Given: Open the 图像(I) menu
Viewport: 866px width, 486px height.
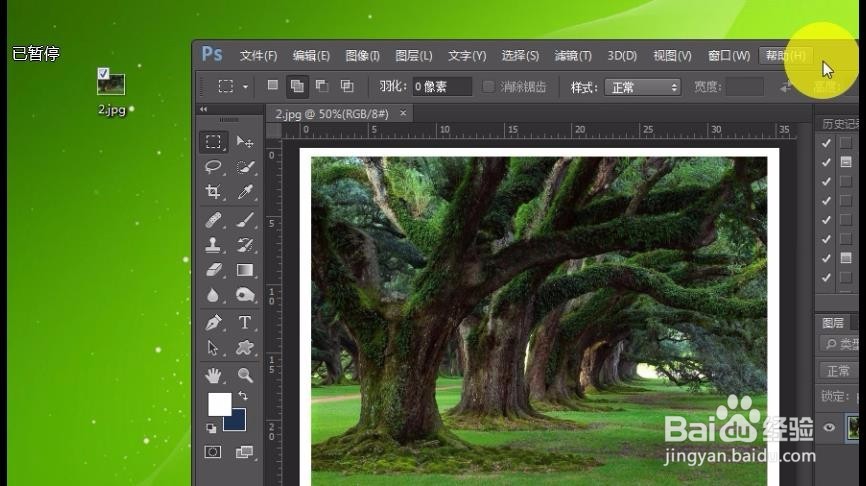Looking at the screenshot, I should click(x=362, y=56).
